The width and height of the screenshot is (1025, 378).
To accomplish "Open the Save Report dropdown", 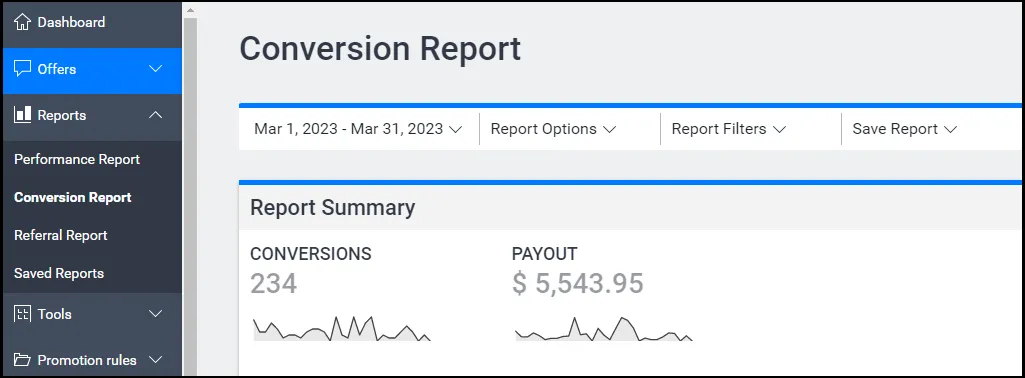I will [905, 129].
